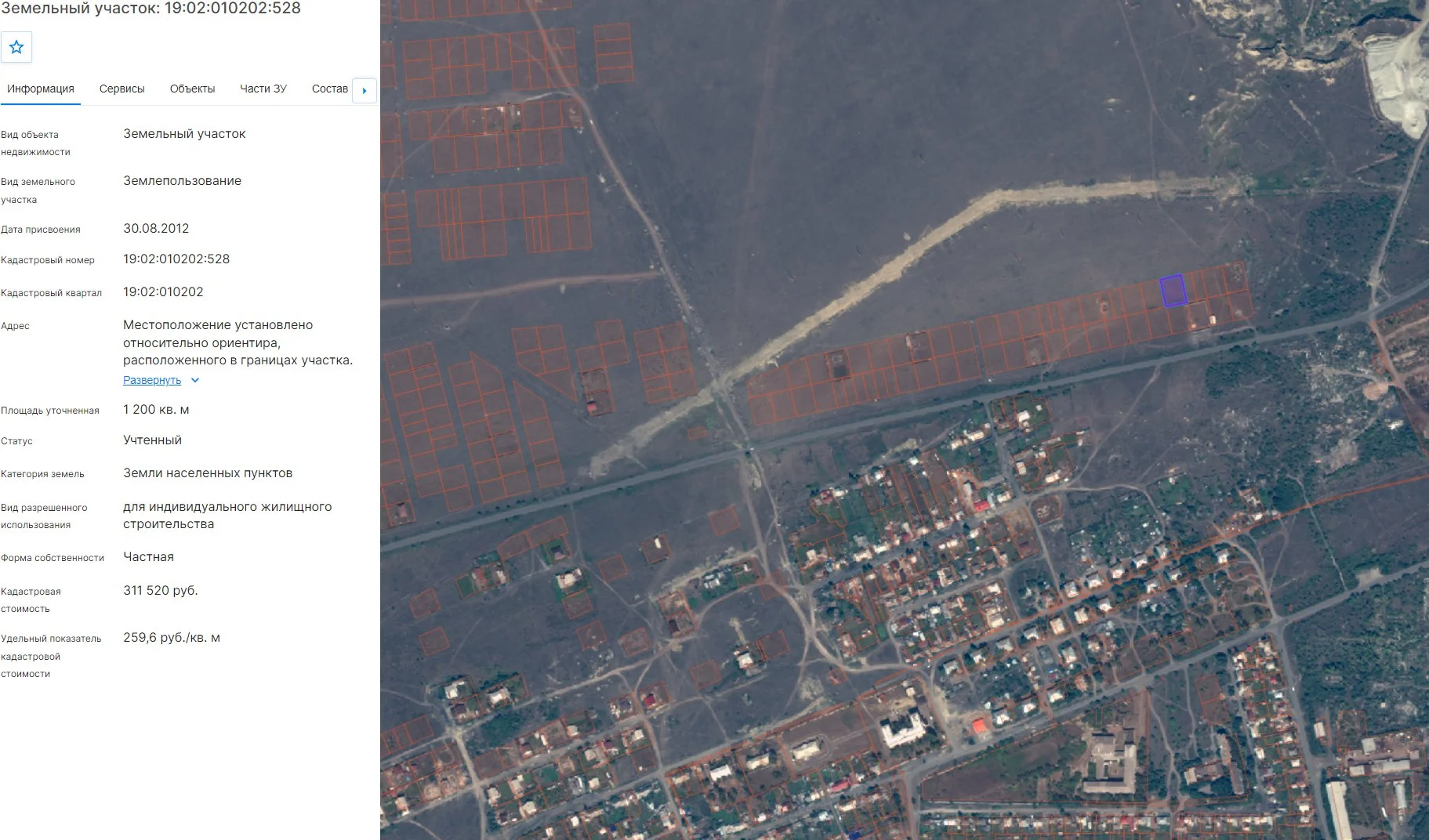Switch to the Сервисы tab
Screen dimensions: 1429x840
[x=122, y=89]
